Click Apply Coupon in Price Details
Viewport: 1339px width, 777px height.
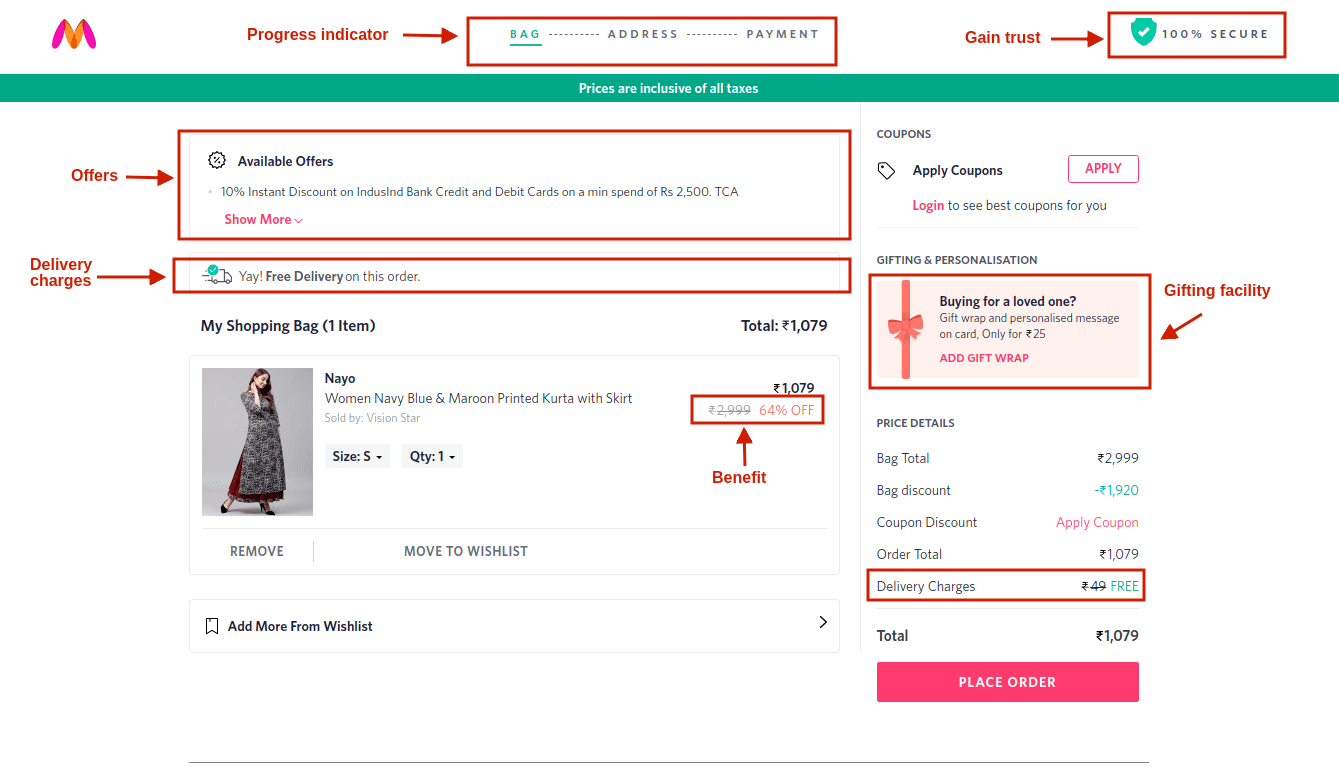1097,522
